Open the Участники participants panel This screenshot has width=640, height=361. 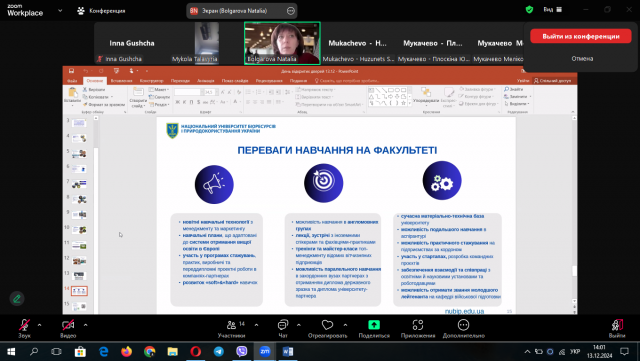[x=231, y=328]
